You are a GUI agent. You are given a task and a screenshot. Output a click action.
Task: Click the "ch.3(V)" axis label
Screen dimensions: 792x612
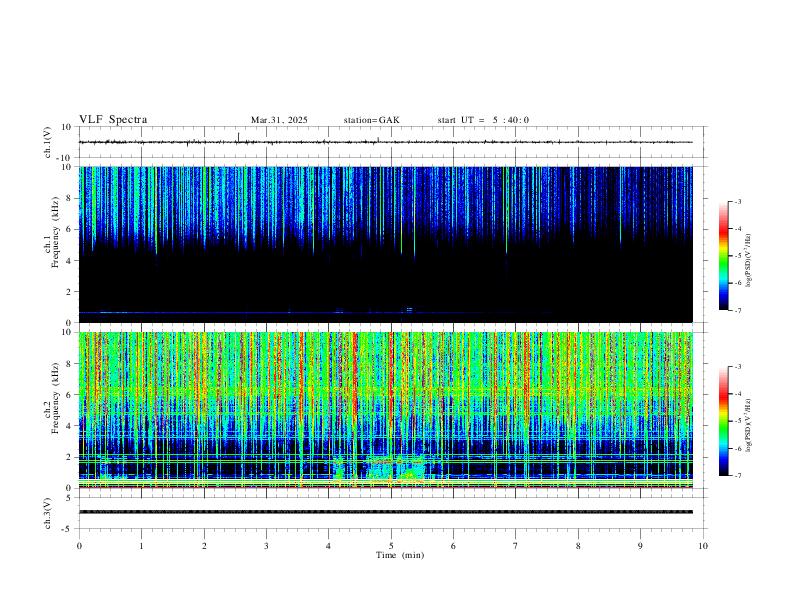click(48, 514)
